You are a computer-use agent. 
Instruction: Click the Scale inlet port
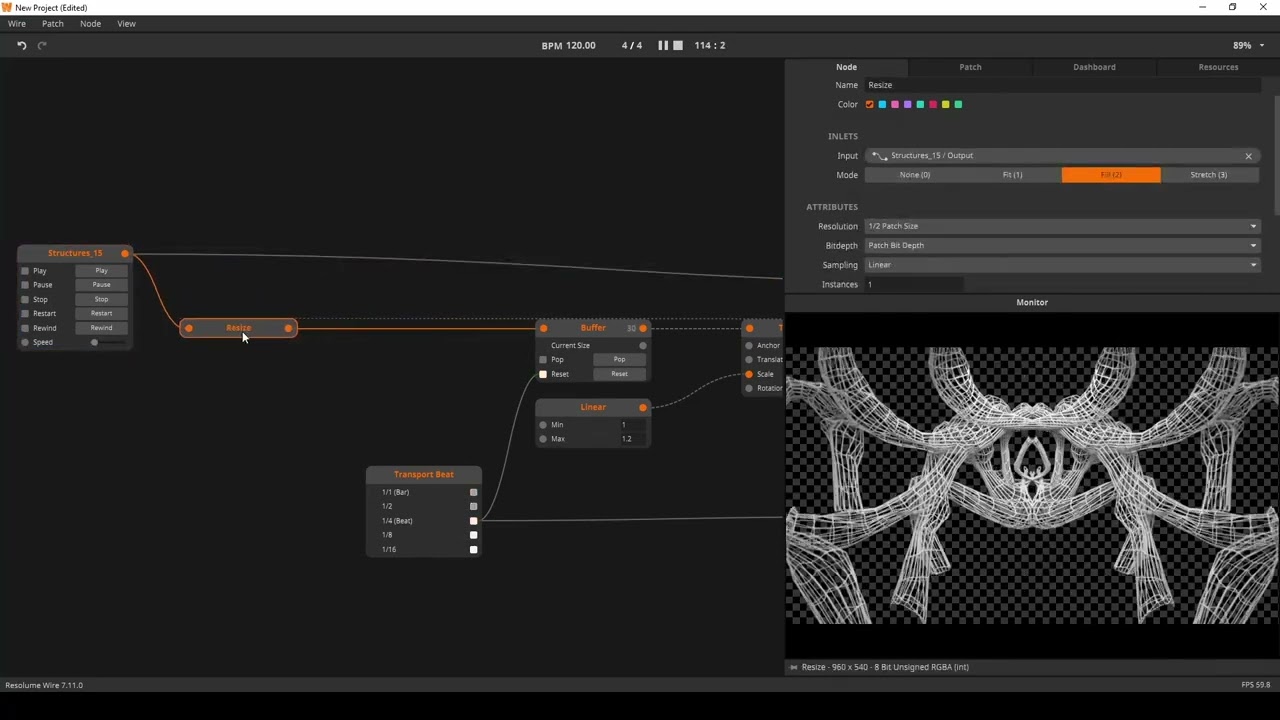(749, 374)
